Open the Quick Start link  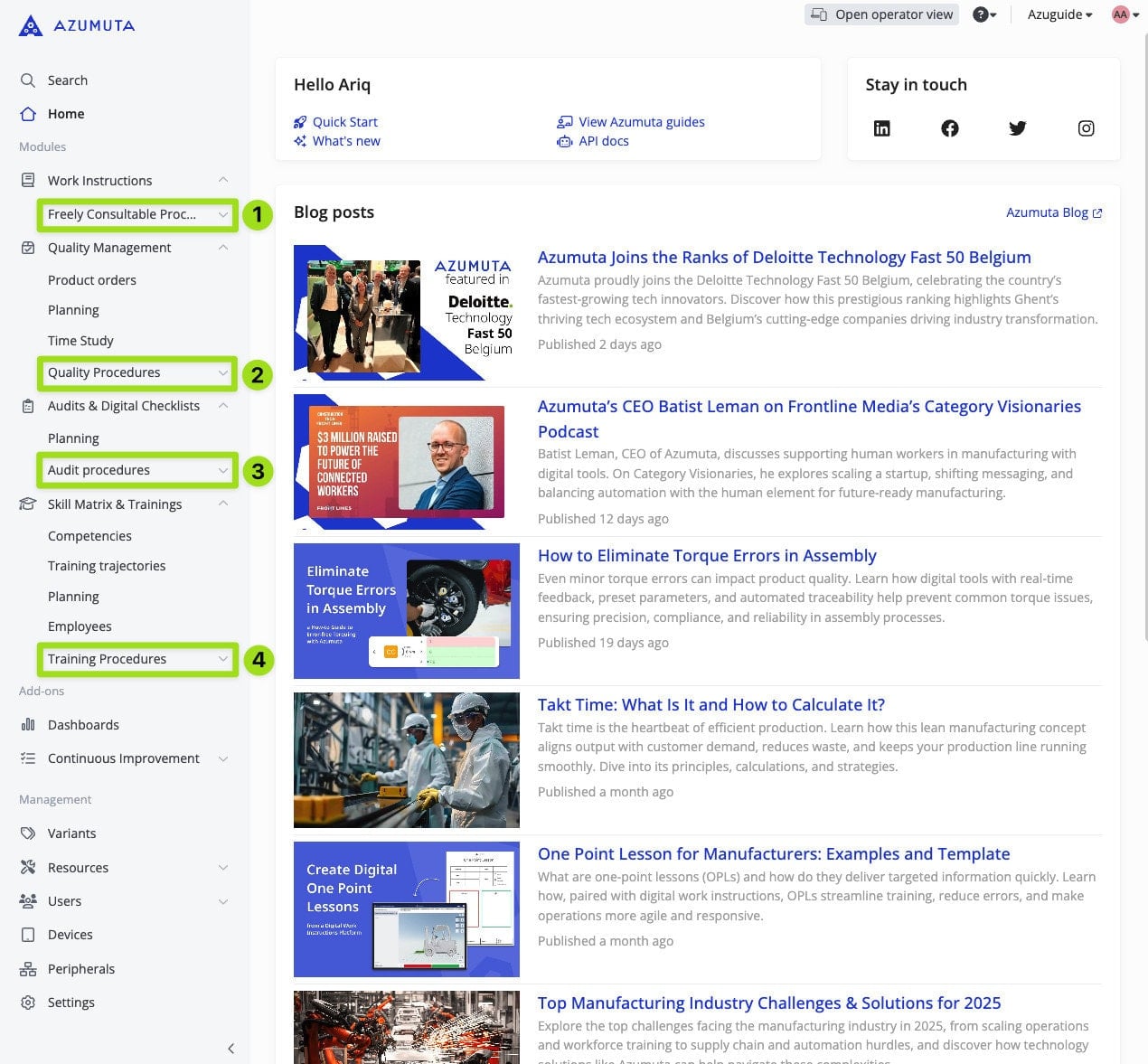point(344,122)
